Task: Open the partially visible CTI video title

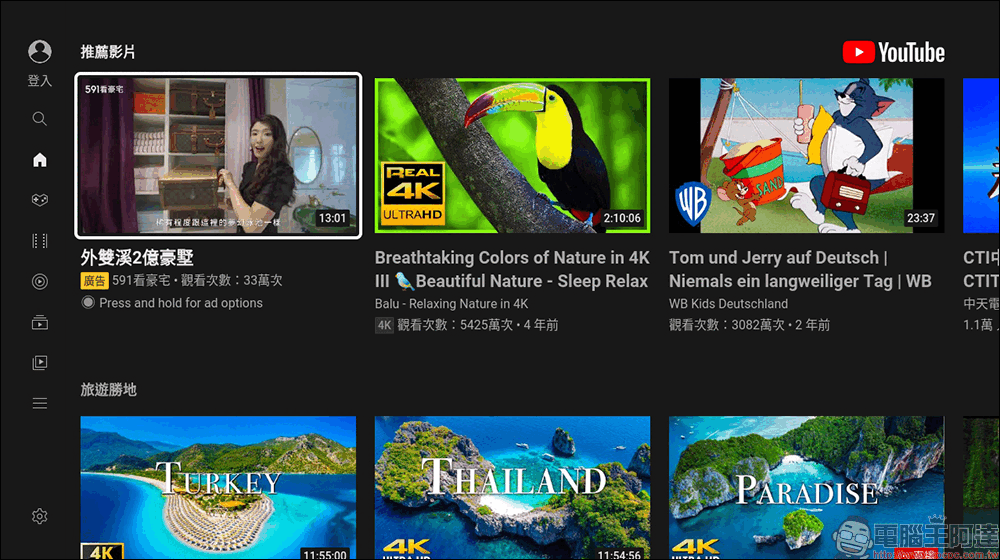Action: pos(981,269)
